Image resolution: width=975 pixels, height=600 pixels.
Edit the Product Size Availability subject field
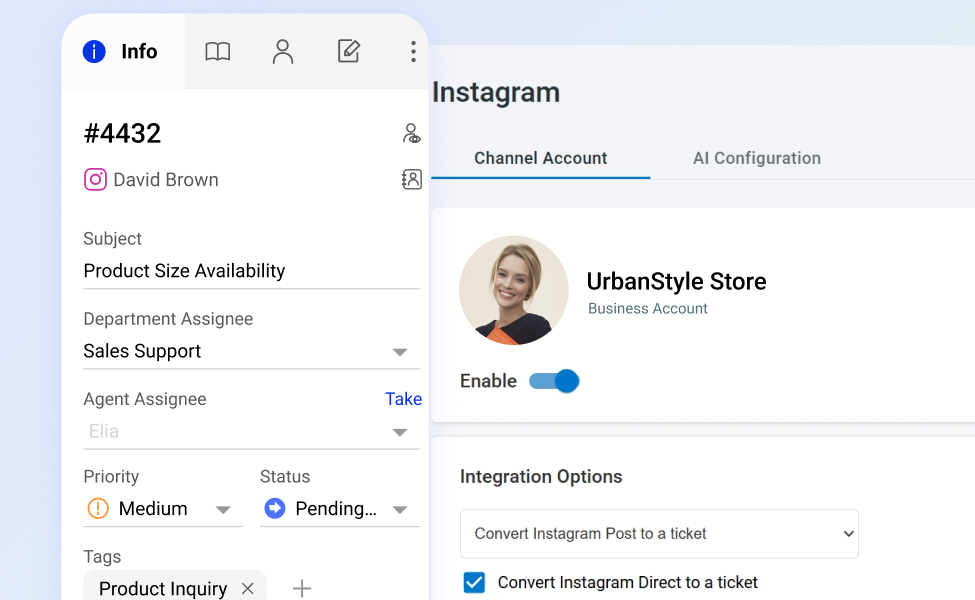[x=251, y=271]
